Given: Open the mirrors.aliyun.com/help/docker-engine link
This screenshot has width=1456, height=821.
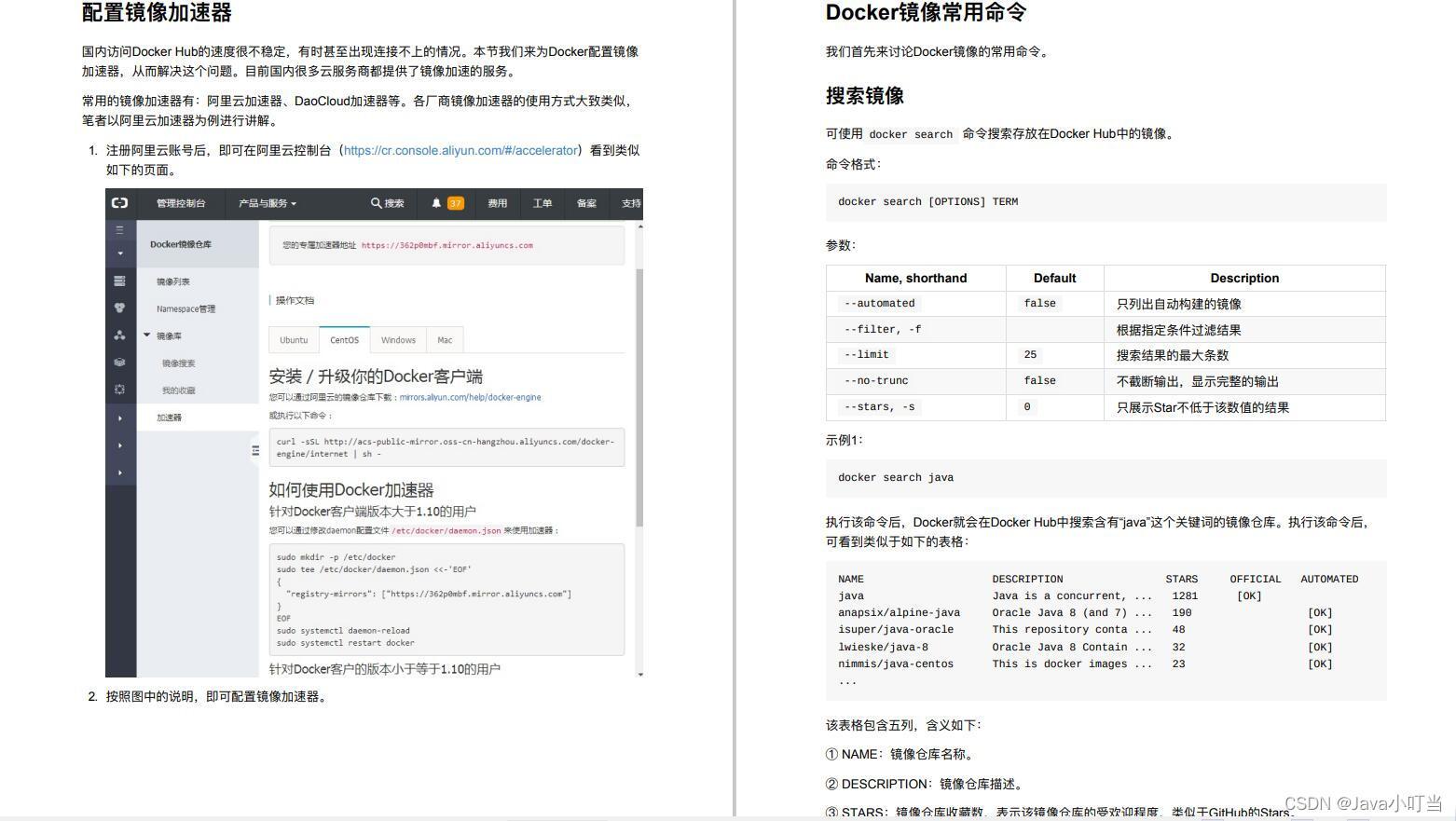Looking at the screenshot, I should click(x=470, y=397).
